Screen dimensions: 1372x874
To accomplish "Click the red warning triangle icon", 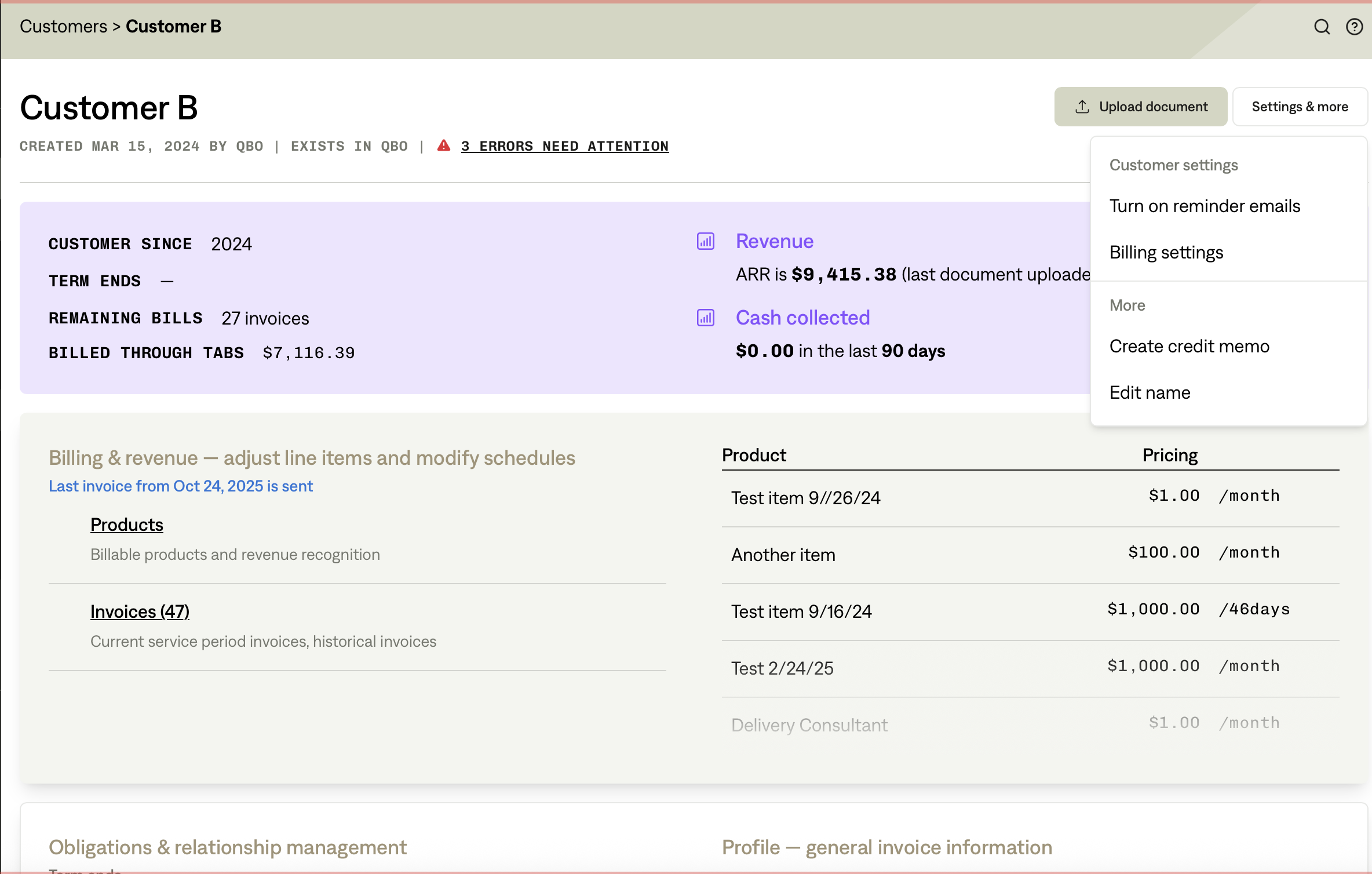I will [x=443, y=145].
